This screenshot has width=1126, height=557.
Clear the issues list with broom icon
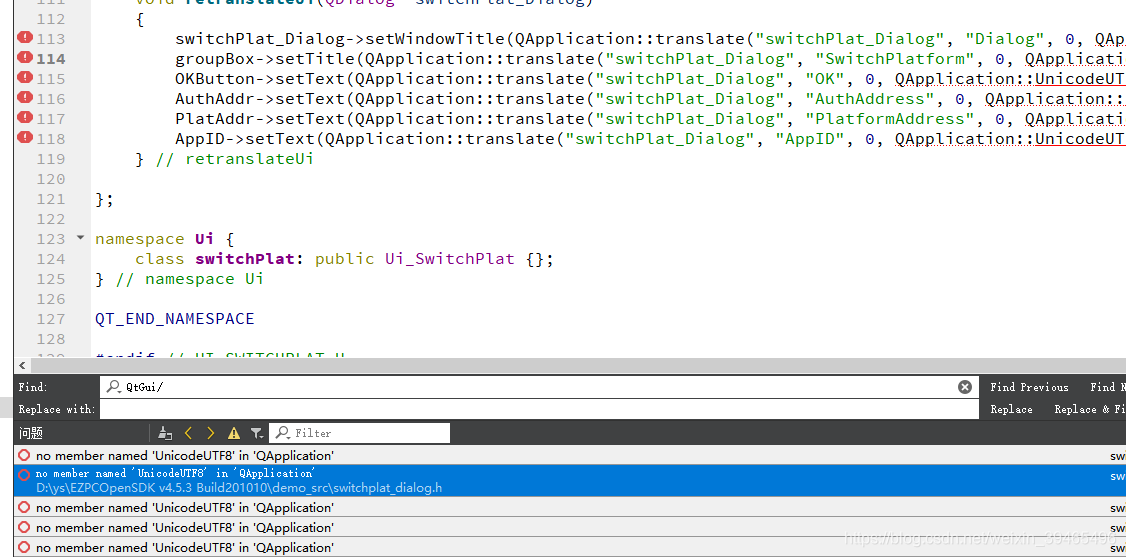pos(165,433)
